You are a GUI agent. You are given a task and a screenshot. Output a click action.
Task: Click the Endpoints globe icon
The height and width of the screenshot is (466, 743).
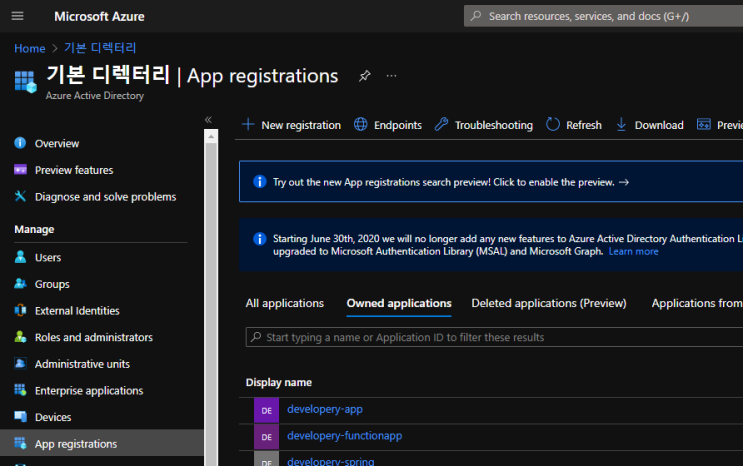tap(361, 124)
